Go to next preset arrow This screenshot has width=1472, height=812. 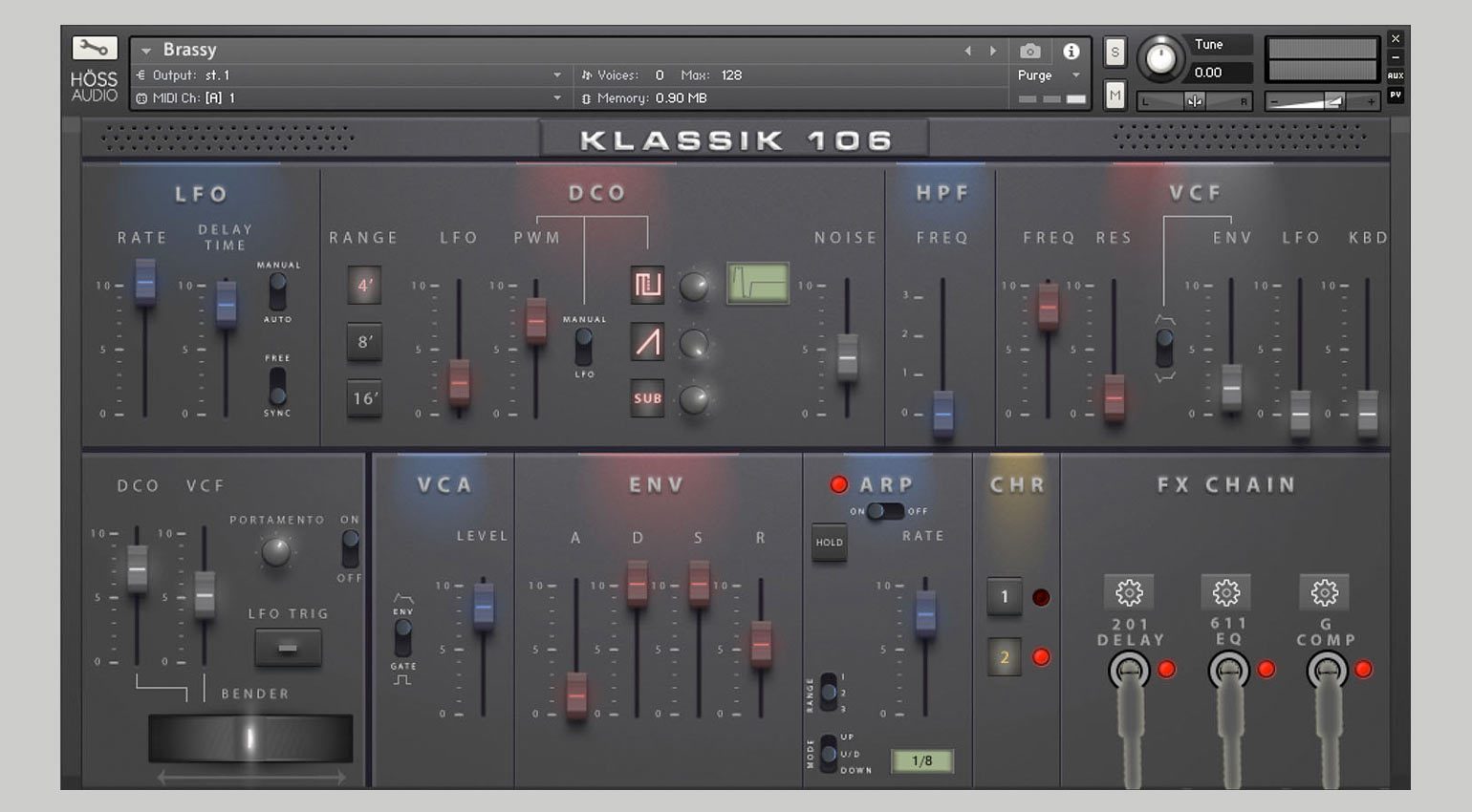tap(993, 51)
